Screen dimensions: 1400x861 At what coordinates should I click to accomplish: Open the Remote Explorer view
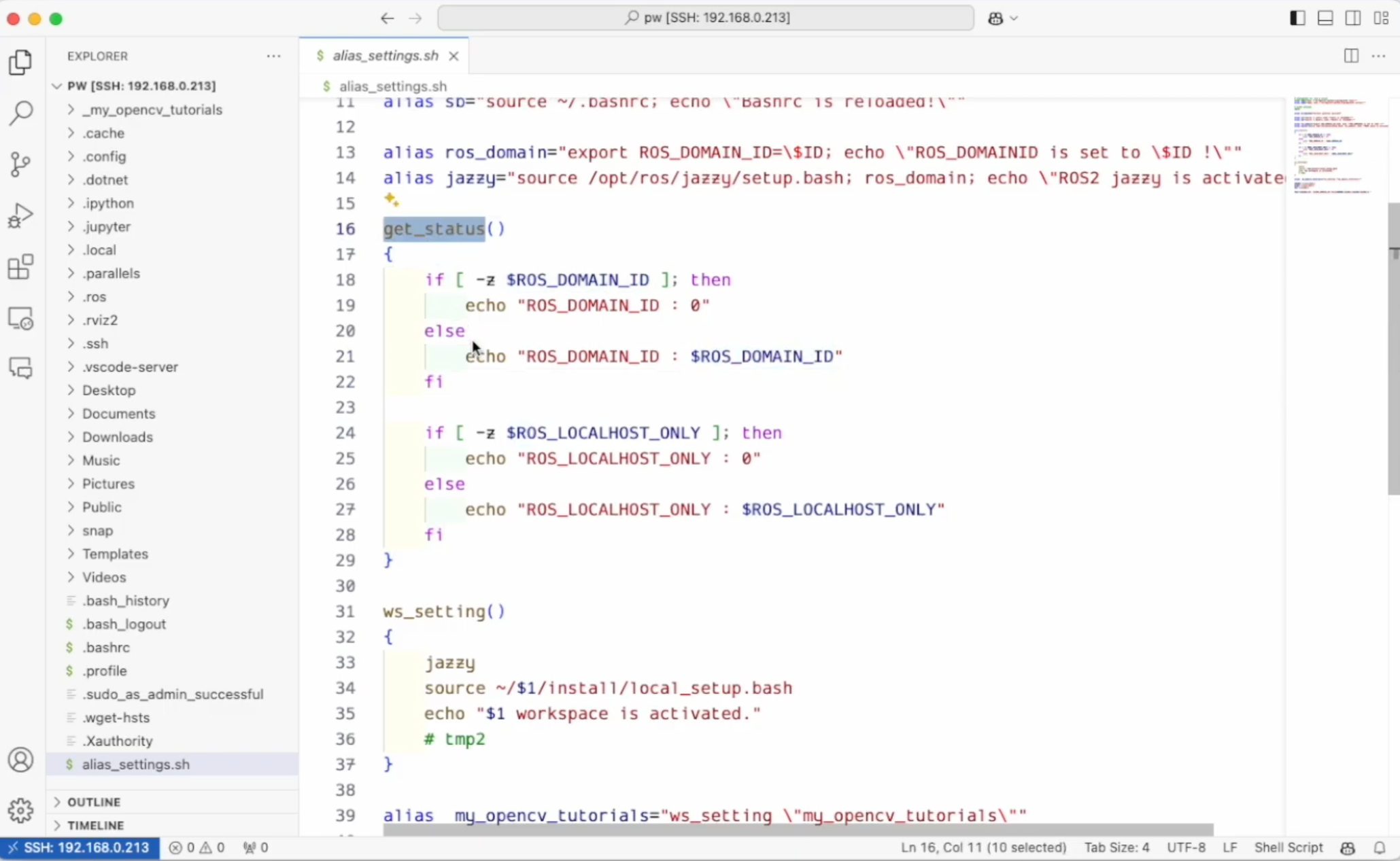point(20,318)
